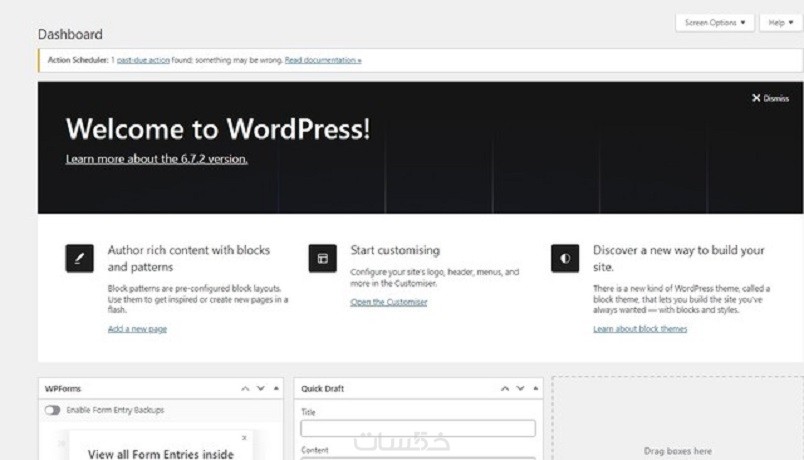Click the Dashboard page heading

point(70,34)
